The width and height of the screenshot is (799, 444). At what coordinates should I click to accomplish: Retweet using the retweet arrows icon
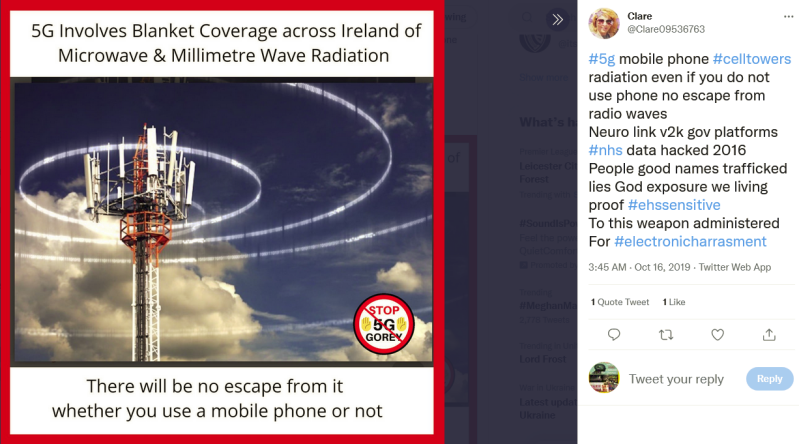(665, 334)
